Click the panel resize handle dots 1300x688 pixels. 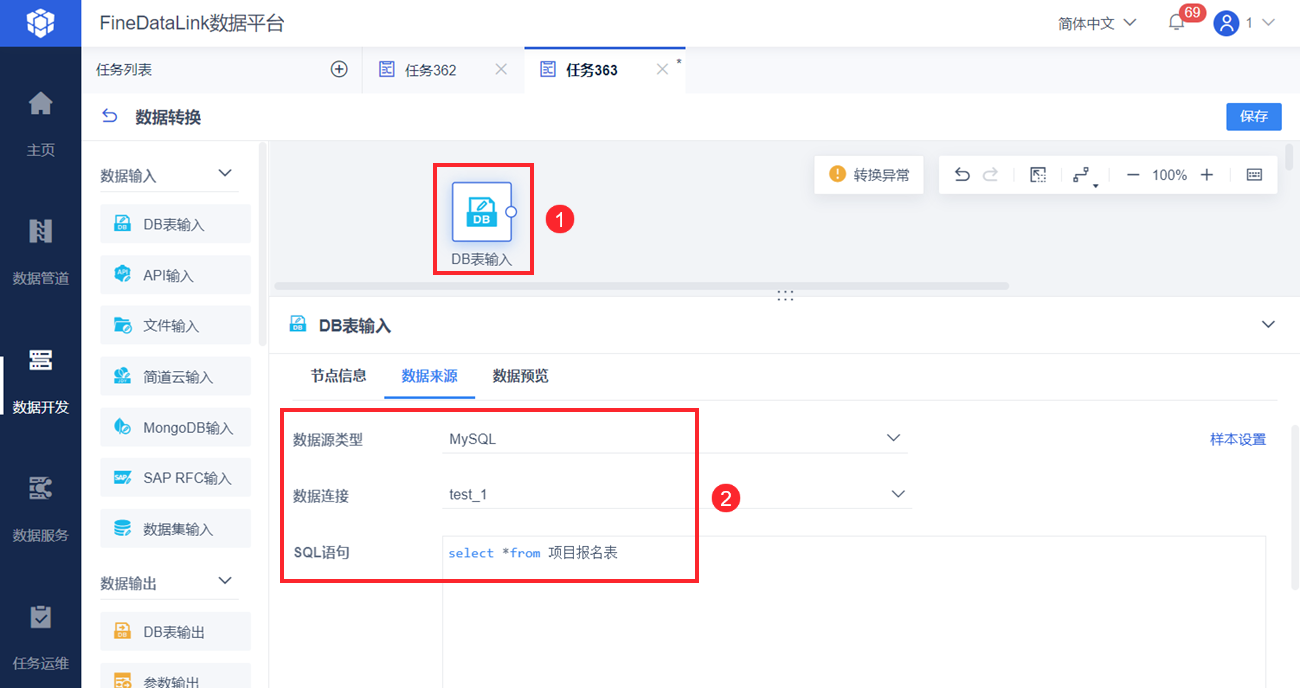coord(785,296)
